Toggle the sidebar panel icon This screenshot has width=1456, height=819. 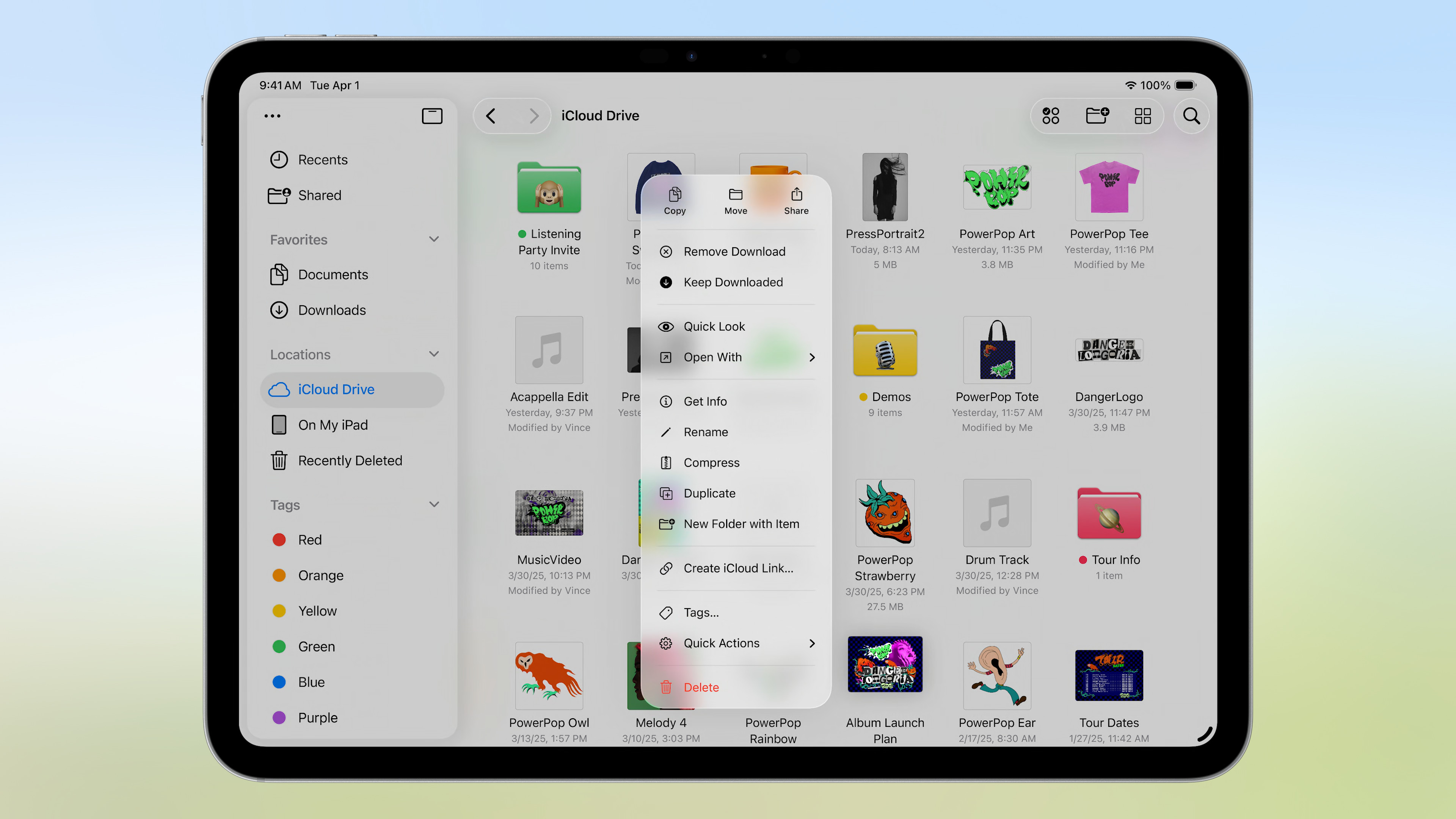(x=432, y=116)
